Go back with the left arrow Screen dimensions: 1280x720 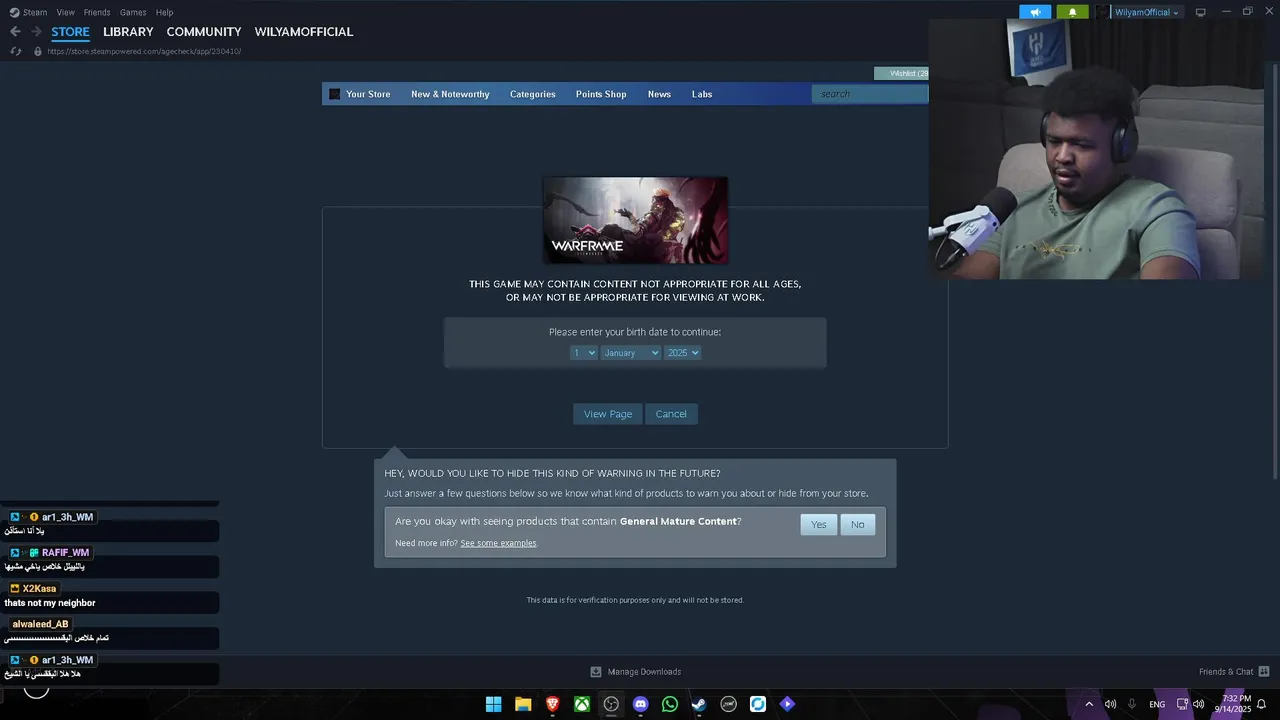pyautogui.click(x=15, y=32)
